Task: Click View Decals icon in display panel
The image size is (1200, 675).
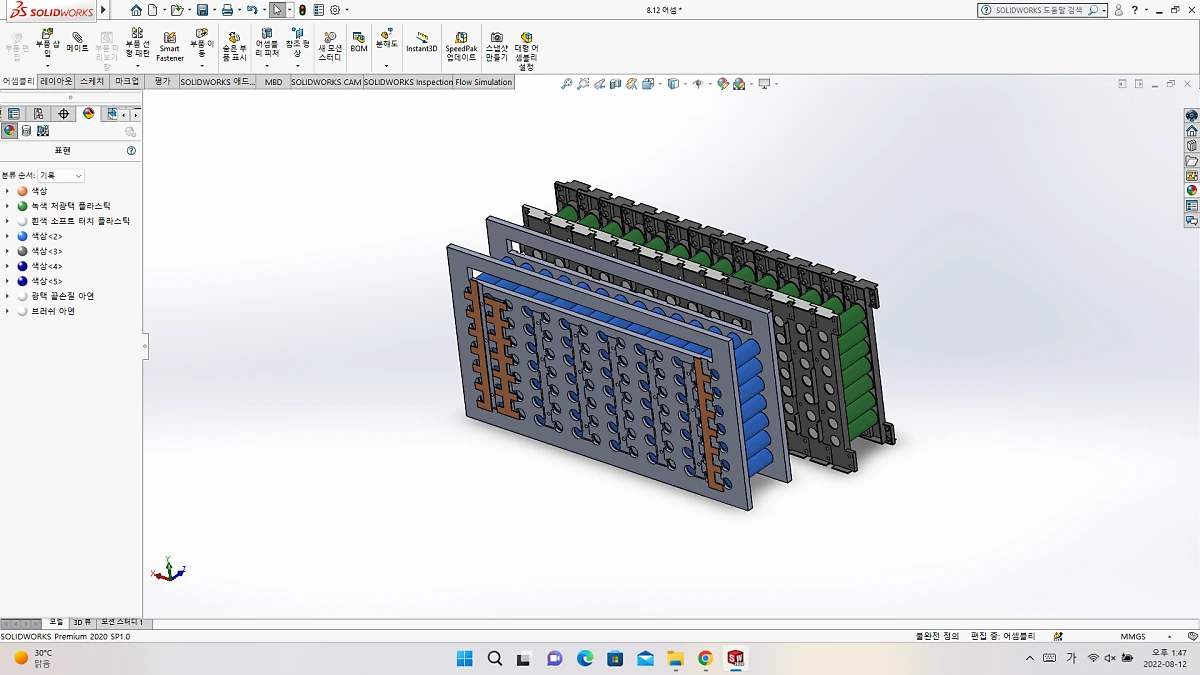Action: click(26, 131)
